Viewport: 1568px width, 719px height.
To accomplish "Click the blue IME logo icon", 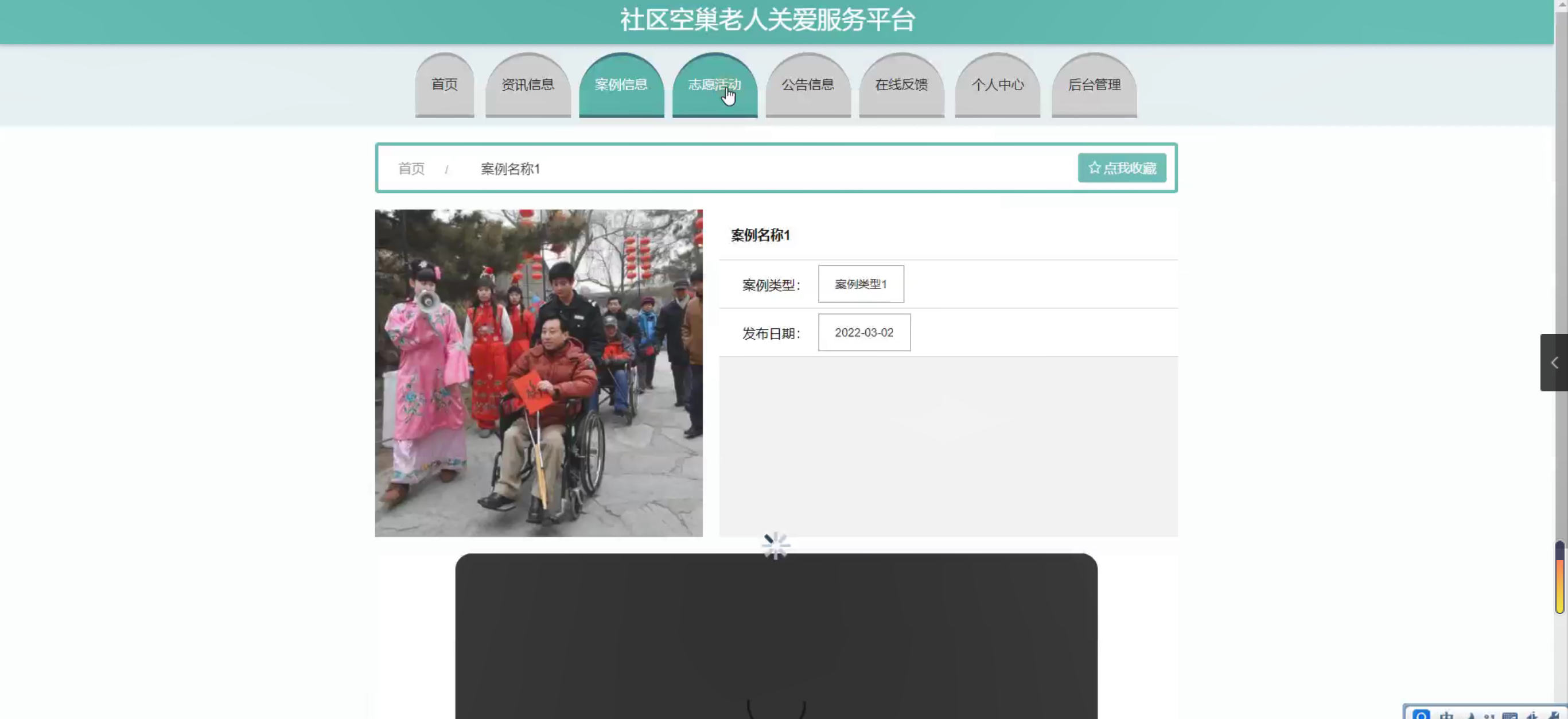I will tap(1421, 716).
